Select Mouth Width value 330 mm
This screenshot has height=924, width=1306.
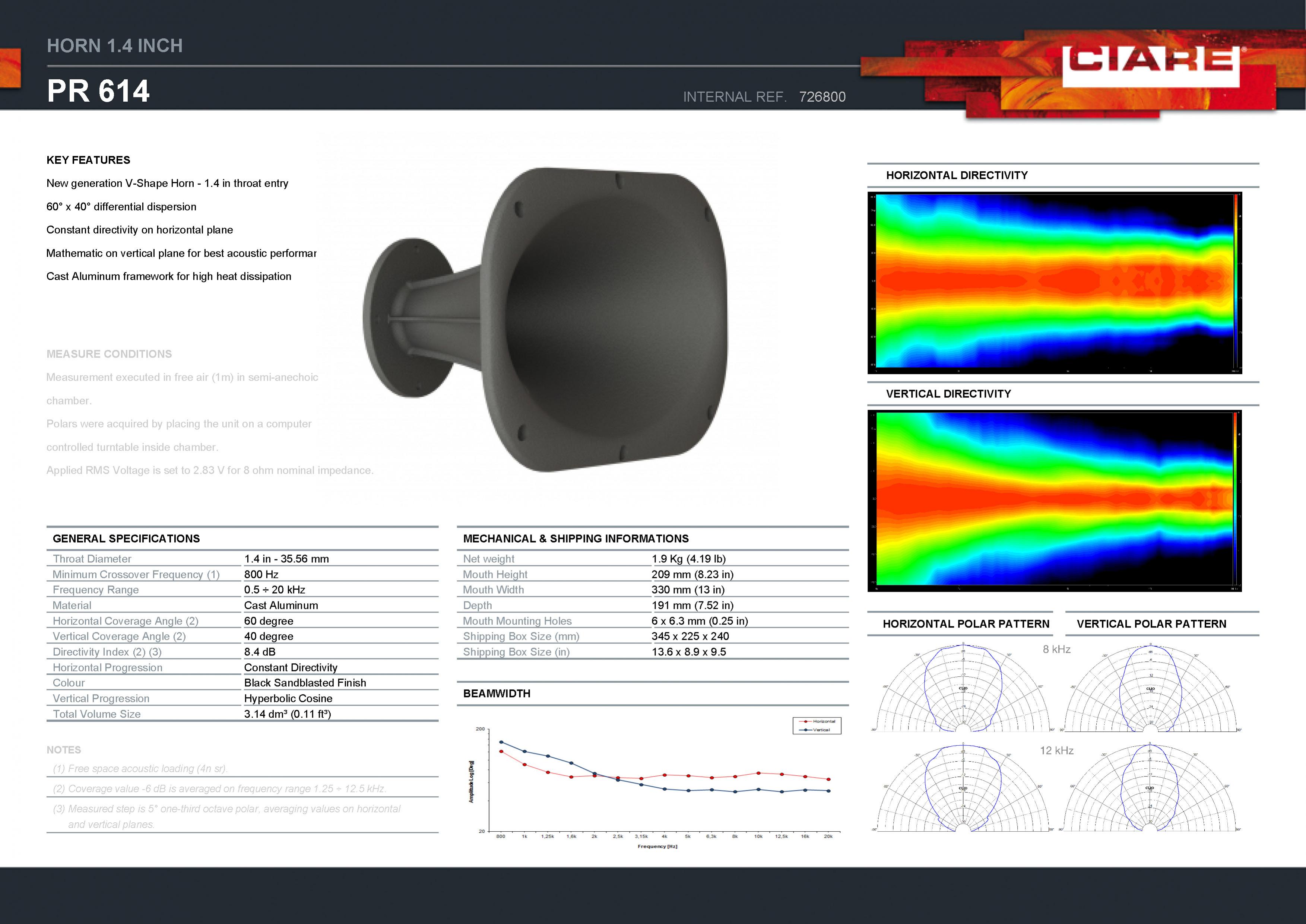coord(688,590)
